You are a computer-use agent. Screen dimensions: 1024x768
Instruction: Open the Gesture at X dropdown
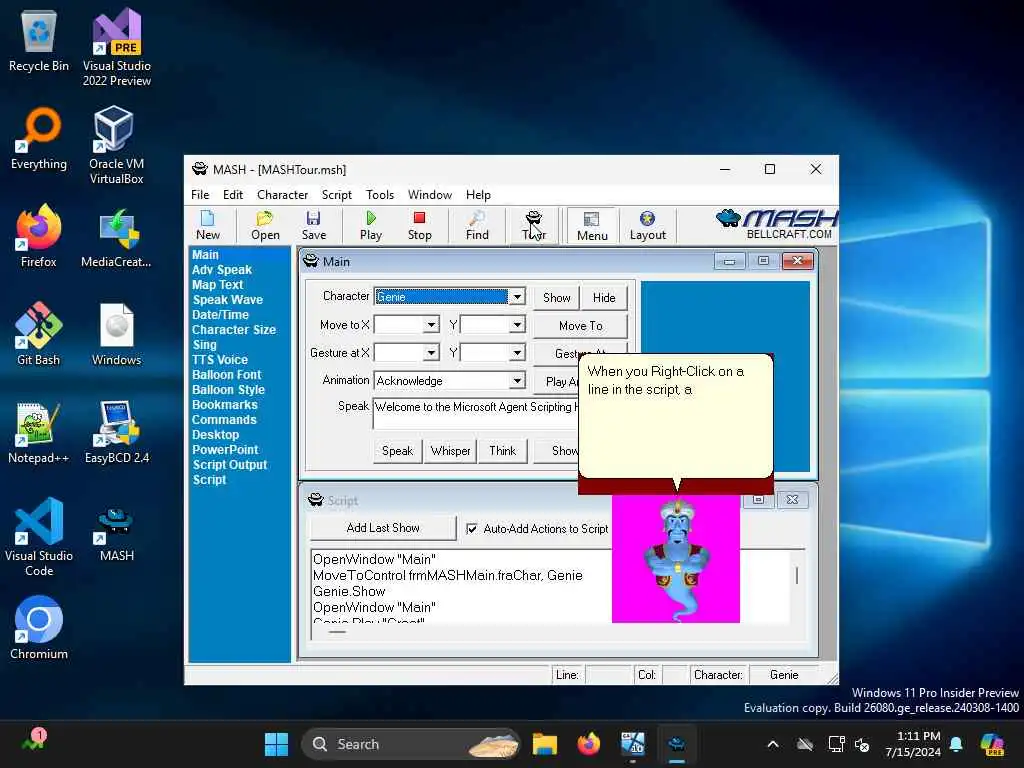coord(431,353)
